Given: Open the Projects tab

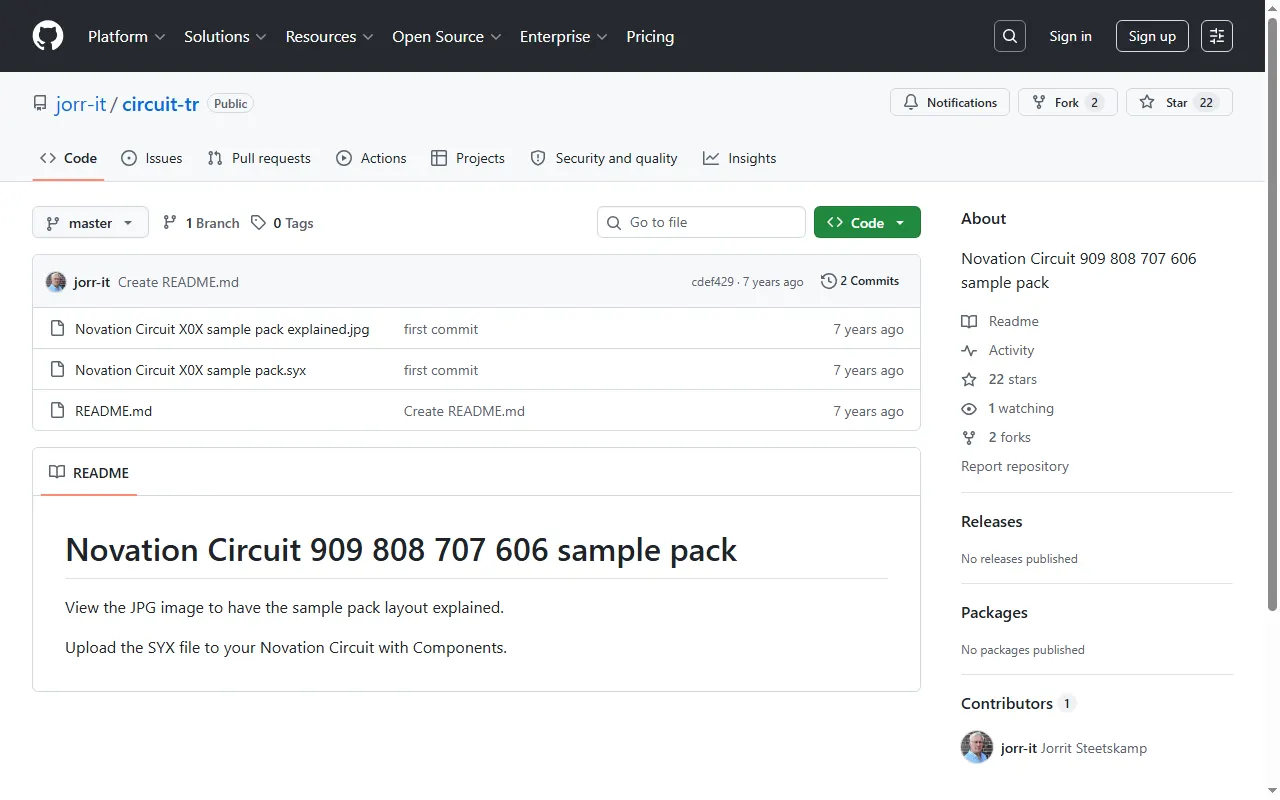Looking at the screenshot, I should coord(467,158).
